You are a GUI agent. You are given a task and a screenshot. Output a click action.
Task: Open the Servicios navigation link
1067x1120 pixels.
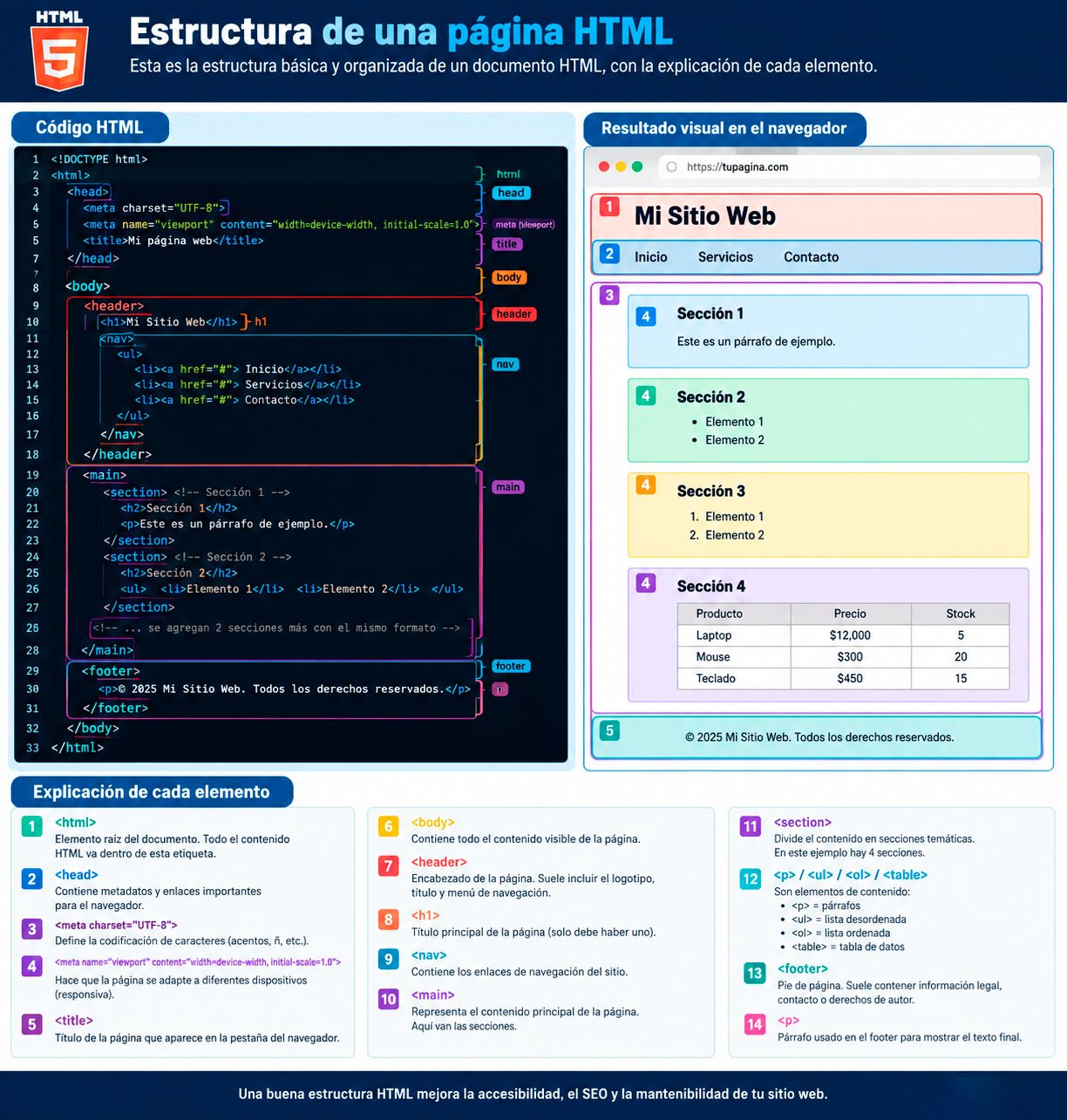pos(725,257)
